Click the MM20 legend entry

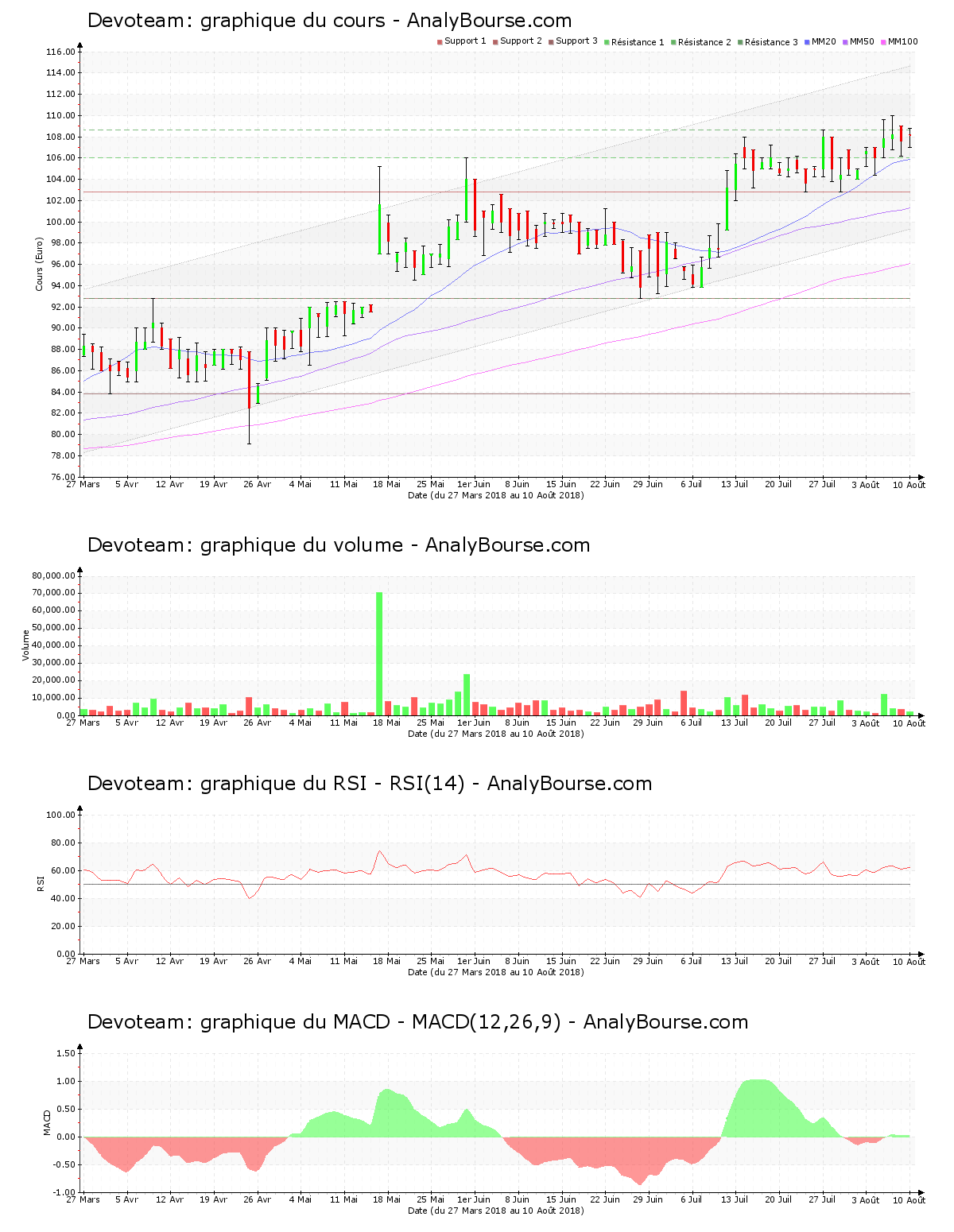[820, 41]
